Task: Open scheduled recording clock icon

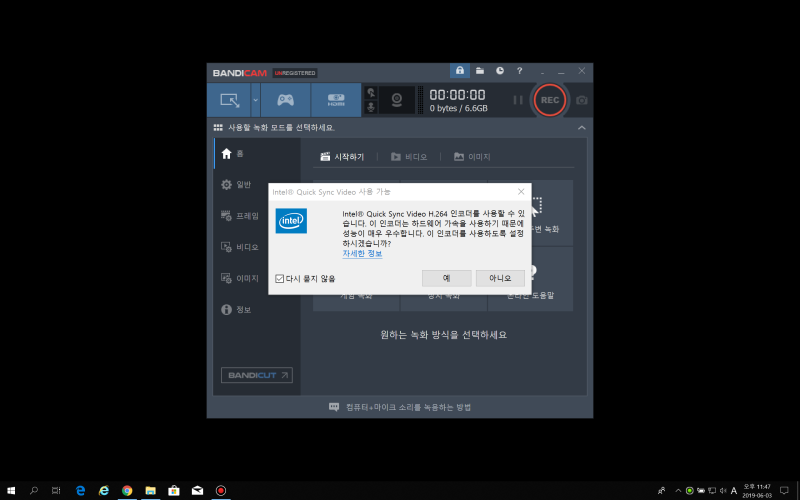Action: 499,70
